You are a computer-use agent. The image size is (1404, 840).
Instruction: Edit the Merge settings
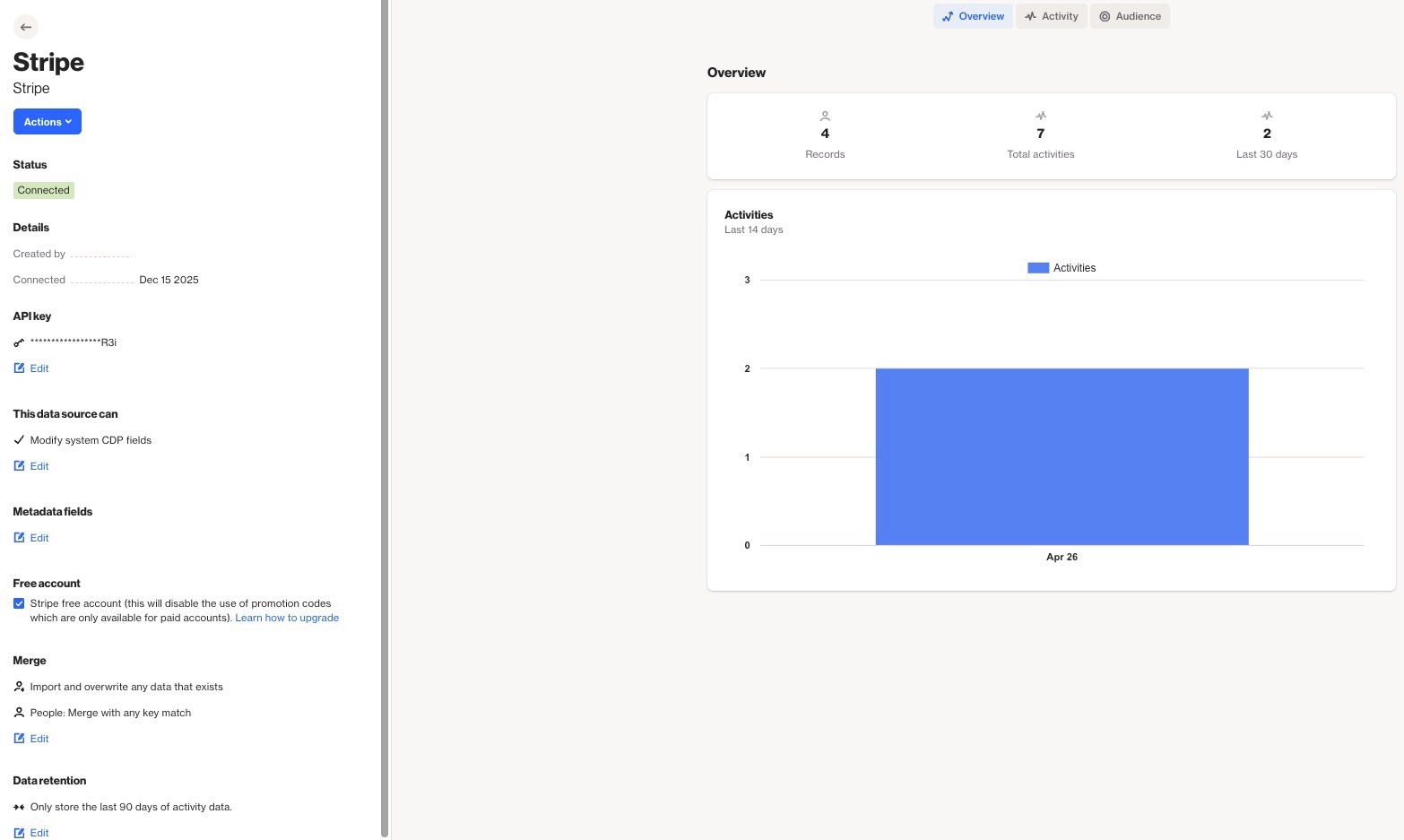point(31,739)
